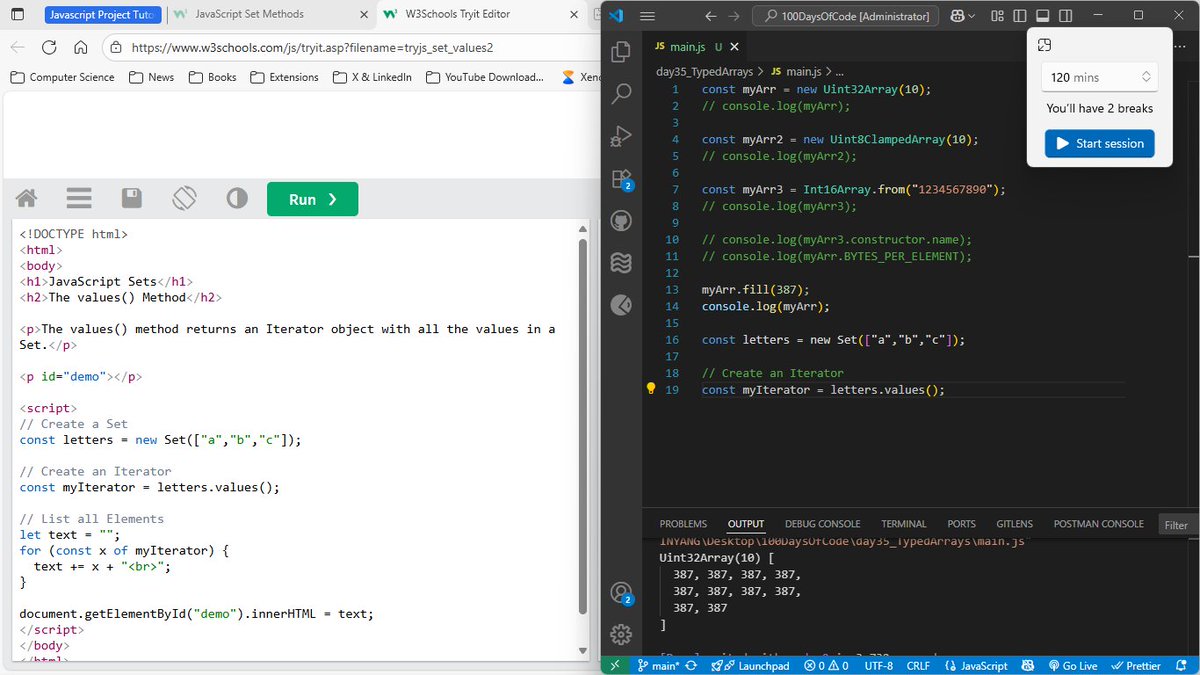Image resolution: width=1200 pixels, height=675 pixels.
Task: Open the VS Code application hamburger menu
Action: tap(647, 16)
